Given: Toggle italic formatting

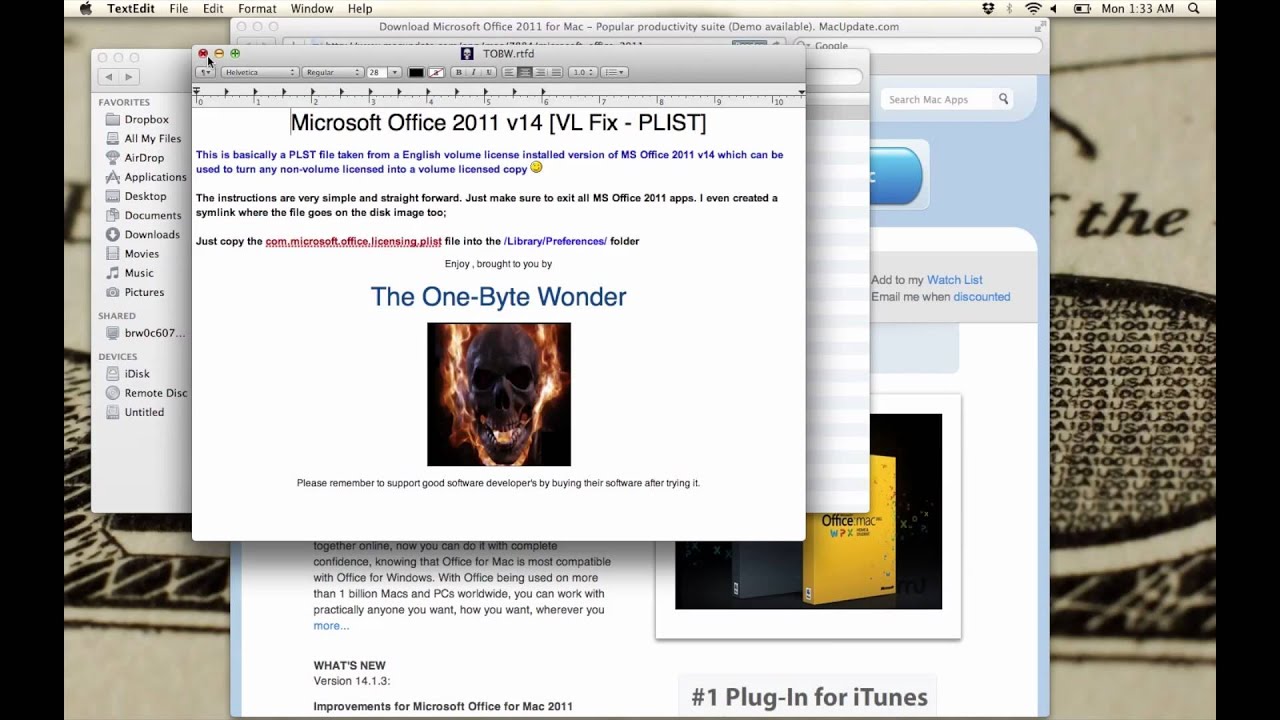Looking at the screenshot, I should pos(473,72).
